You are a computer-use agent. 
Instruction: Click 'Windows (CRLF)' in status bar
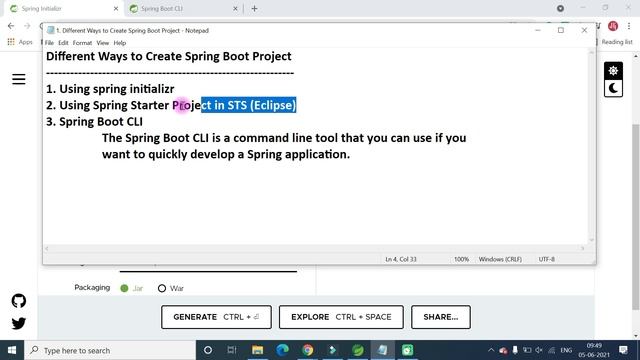500,259
